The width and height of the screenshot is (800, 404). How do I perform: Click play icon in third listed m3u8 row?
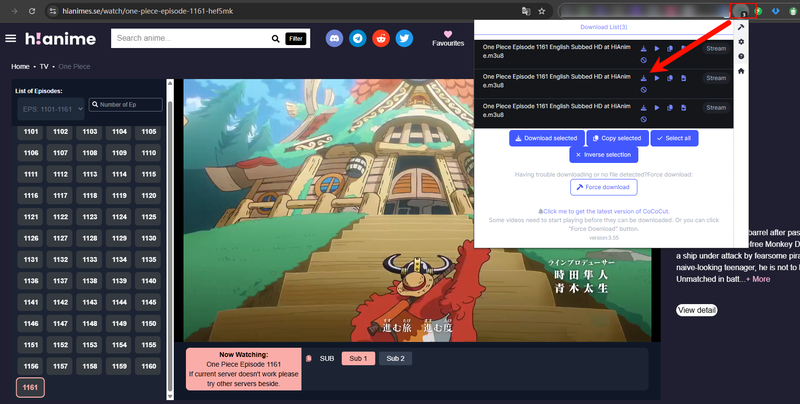[x=657, y=108]
